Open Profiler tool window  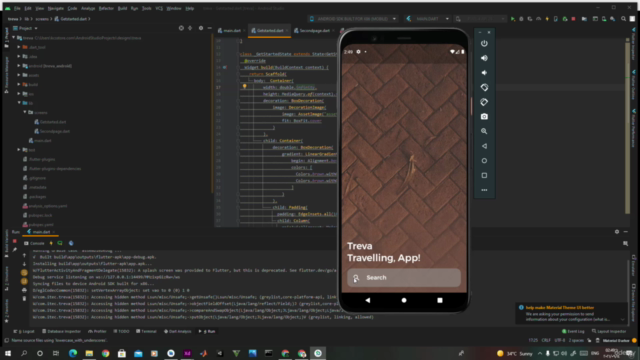tap(98, 331)
